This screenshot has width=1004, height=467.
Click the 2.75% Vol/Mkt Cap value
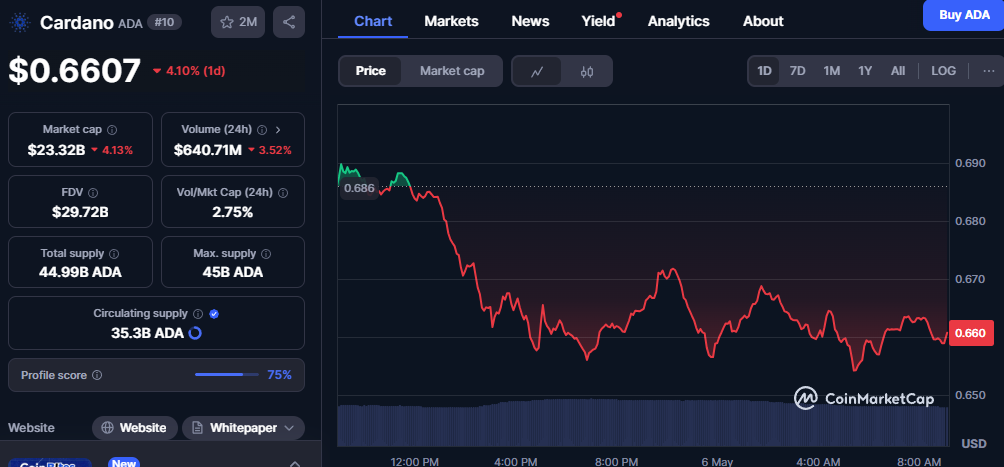pos(232,211)
